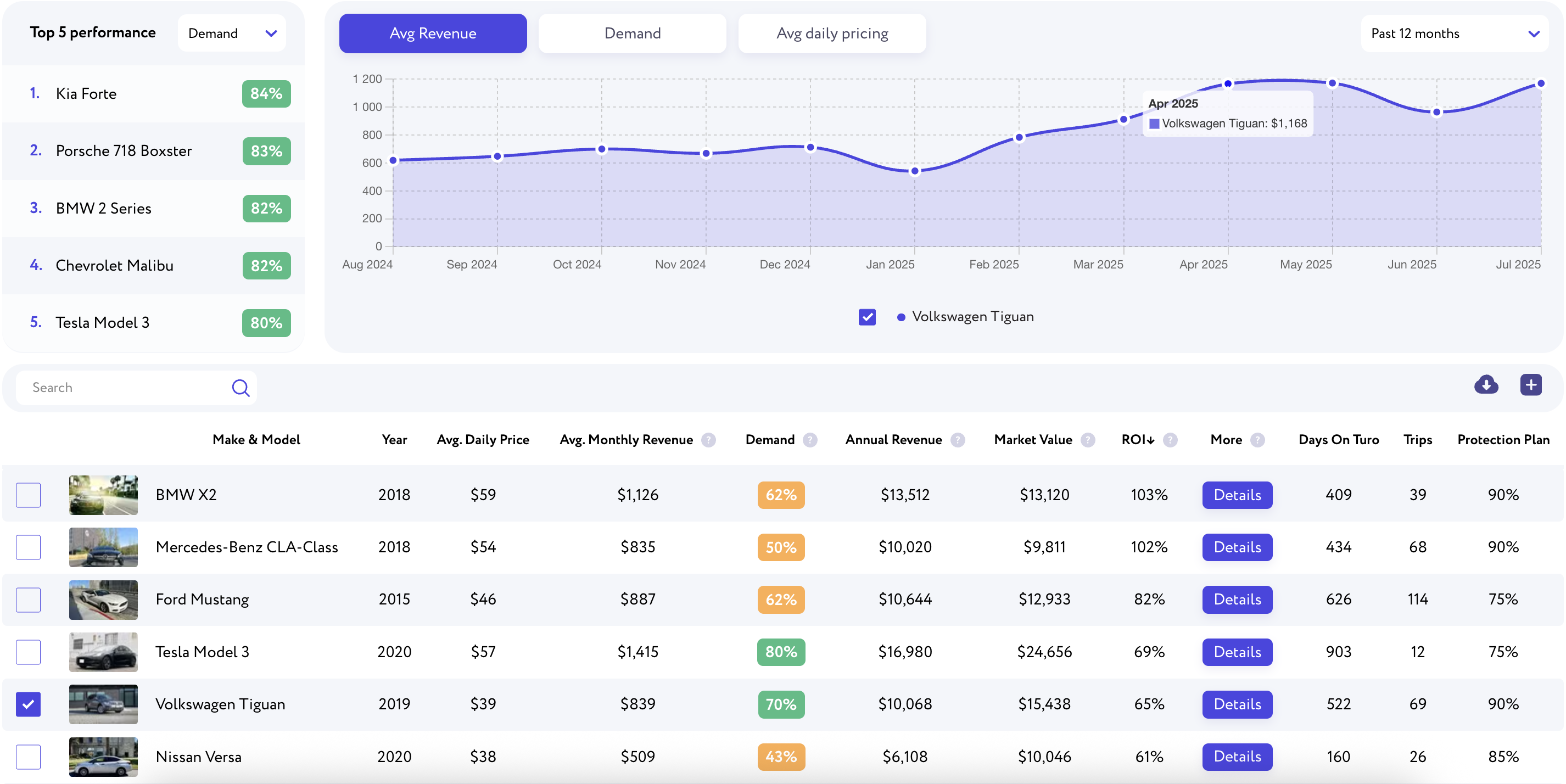Click Kia Forte 84% demand badge
Viewport: 1566px width, 784px height.
[x=266, y=93]
